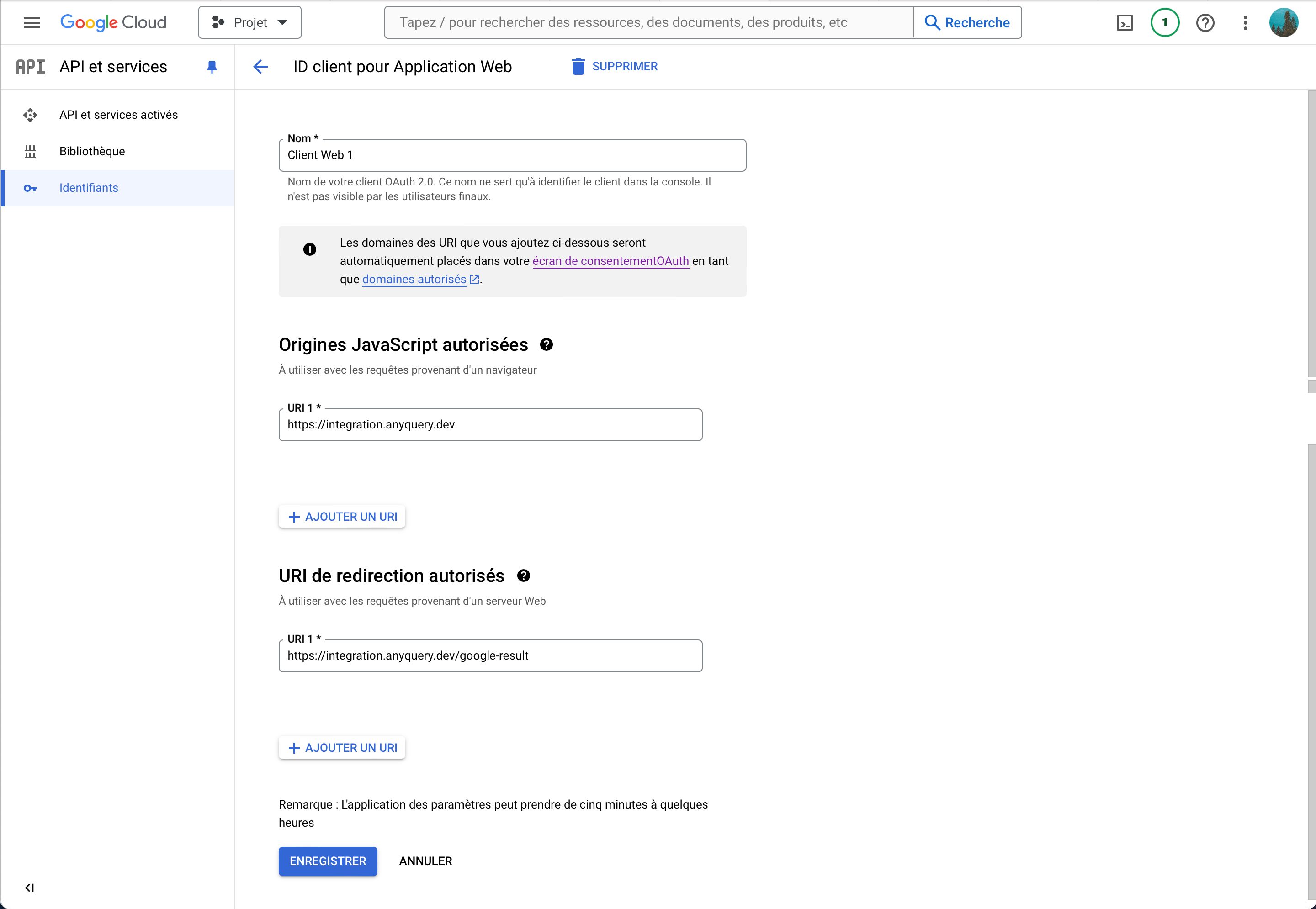The width and height of the screenshot is (1316, 909).
Task: Click the ENREGISTRER button
Action: pos(328,861)
